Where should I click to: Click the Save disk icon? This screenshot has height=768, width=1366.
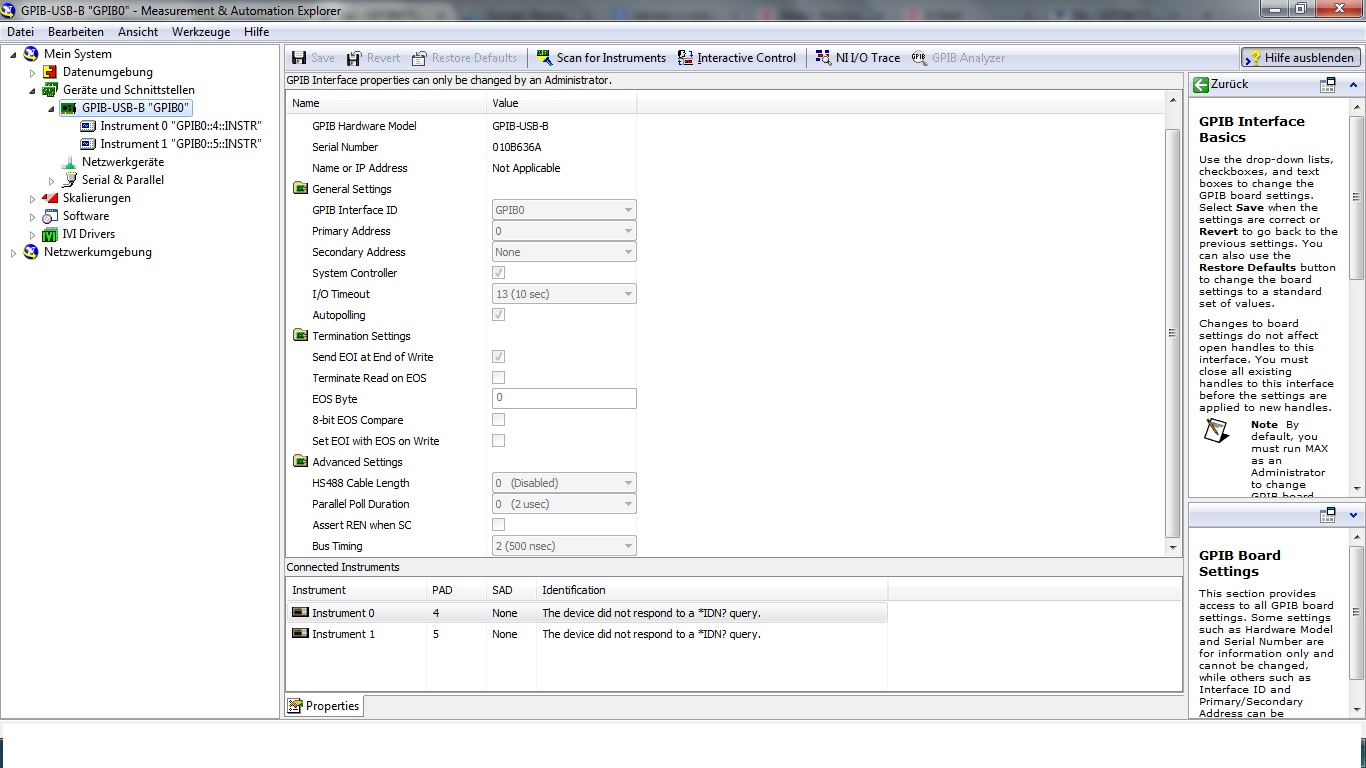[x=299, y=58]
